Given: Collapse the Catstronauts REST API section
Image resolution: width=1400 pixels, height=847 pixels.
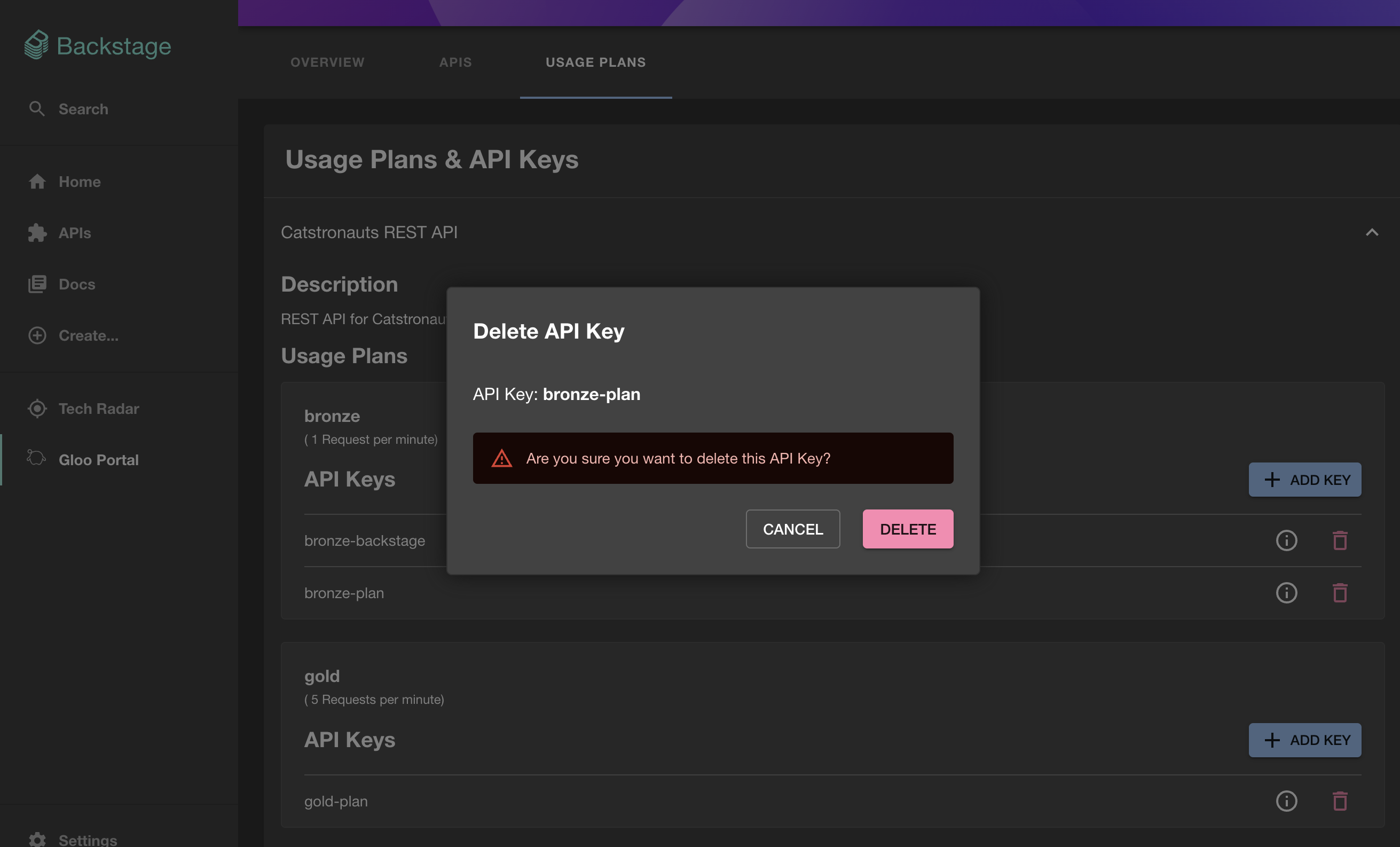Looking at the screenshot, I should 1372,232.
